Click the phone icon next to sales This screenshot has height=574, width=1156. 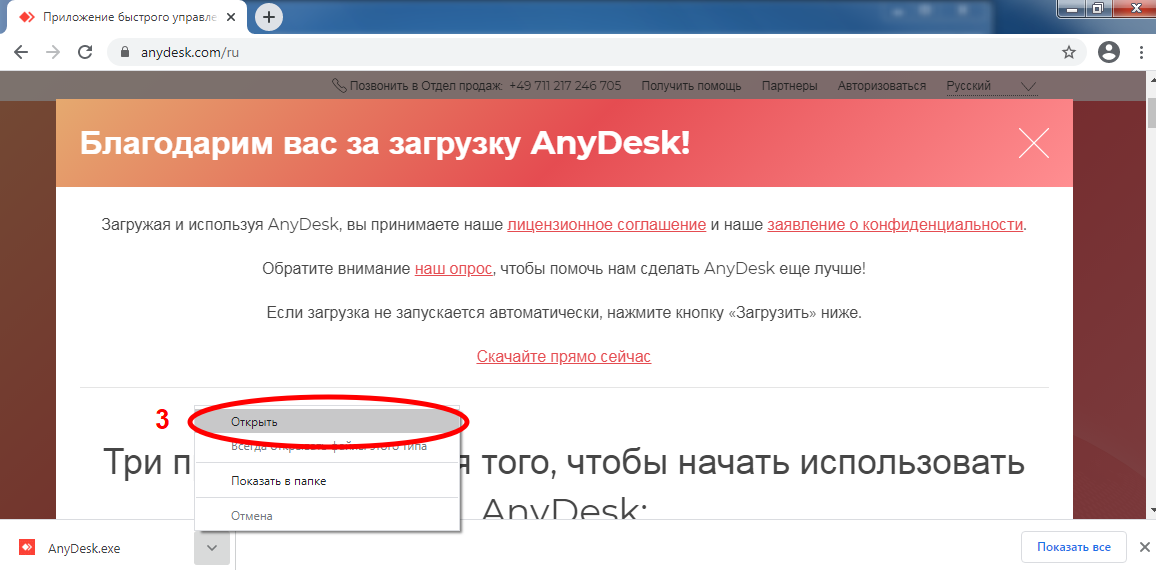coord(339,85)
